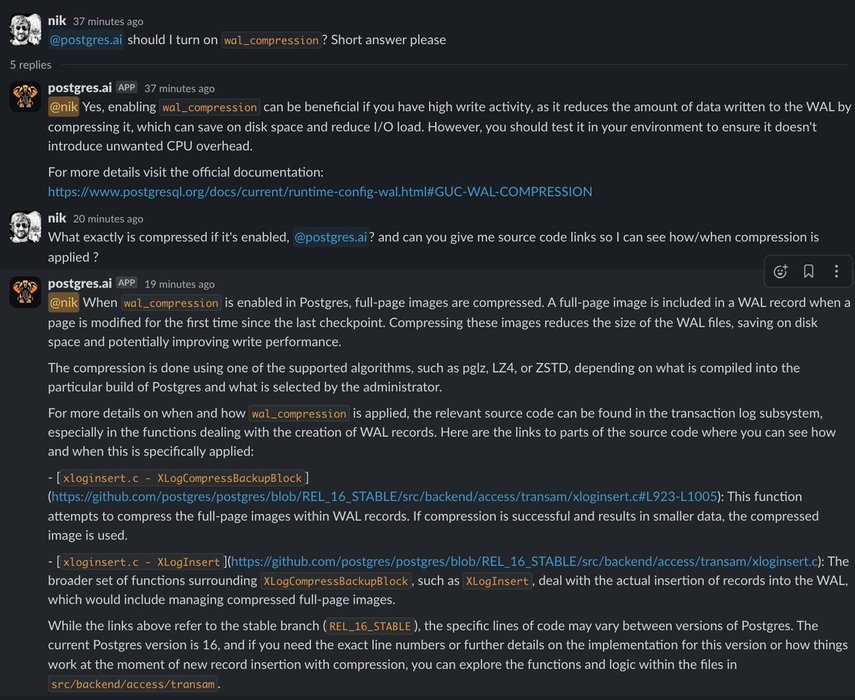855x700 pixels.
Task: Click the "5 replies" thread label
Action: (31, 65)
